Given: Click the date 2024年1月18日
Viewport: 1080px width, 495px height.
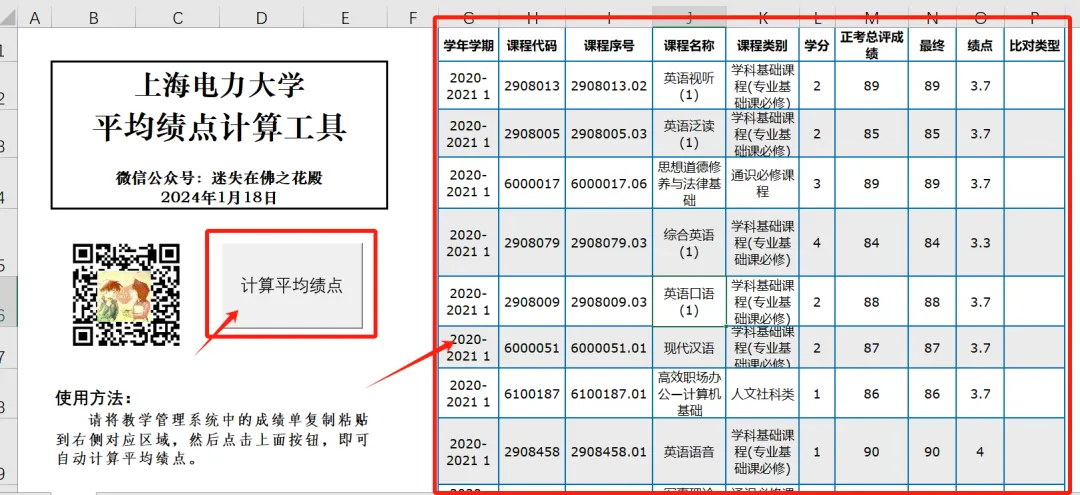Looking at the screenshot, I should click(x=219, y=198).
